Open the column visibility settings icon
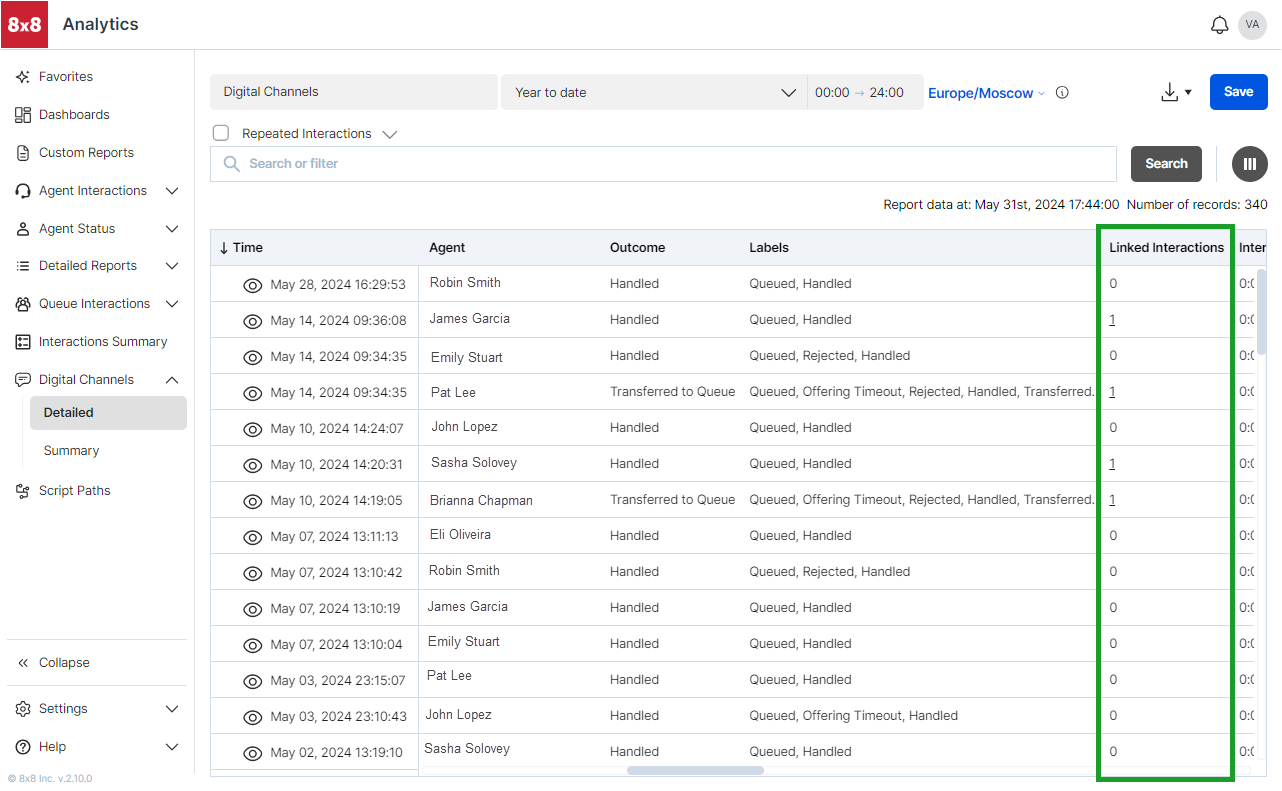1282x791 pixels. pyautogui.click(x=1249, y=163)
